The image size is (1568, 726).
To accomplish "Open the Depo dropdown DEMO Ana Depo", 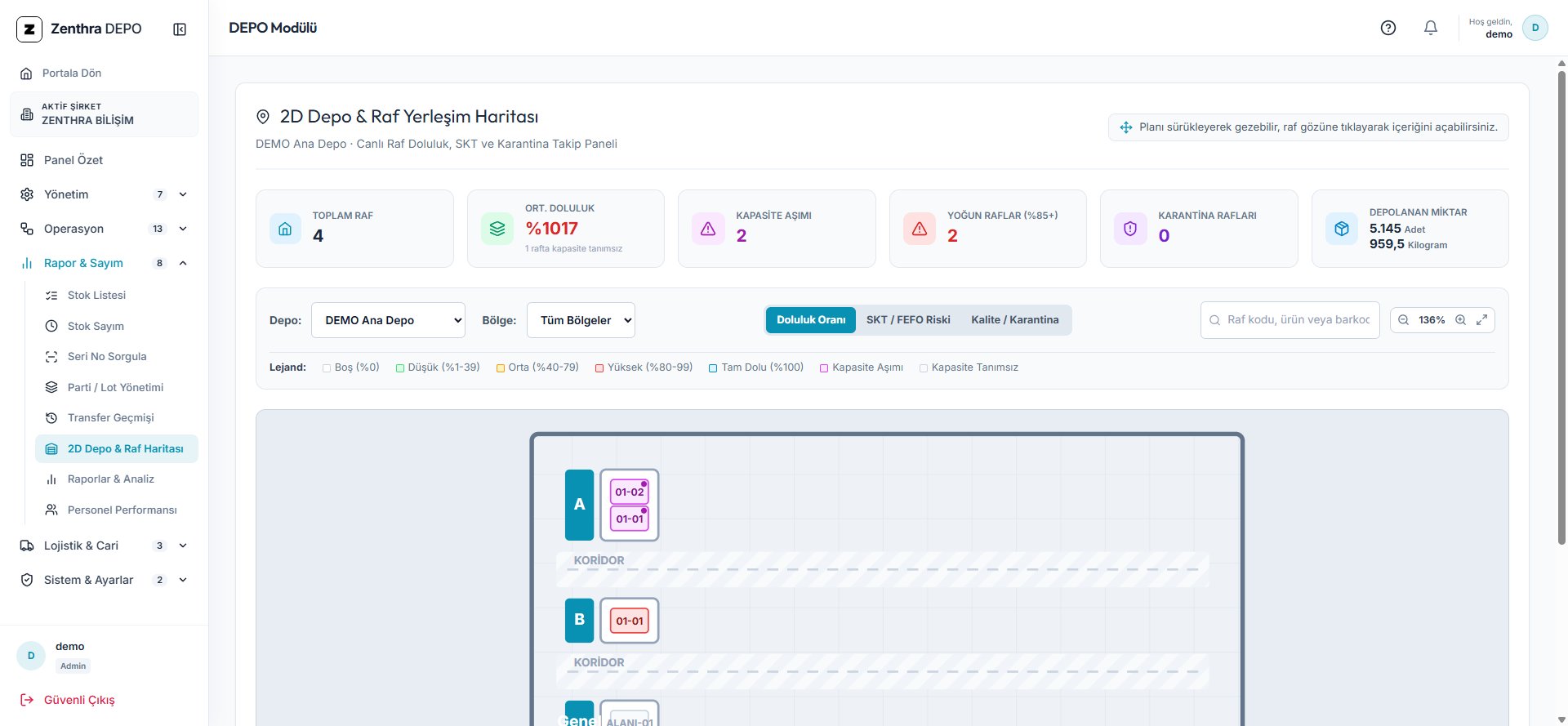I will tap(388, 320).
